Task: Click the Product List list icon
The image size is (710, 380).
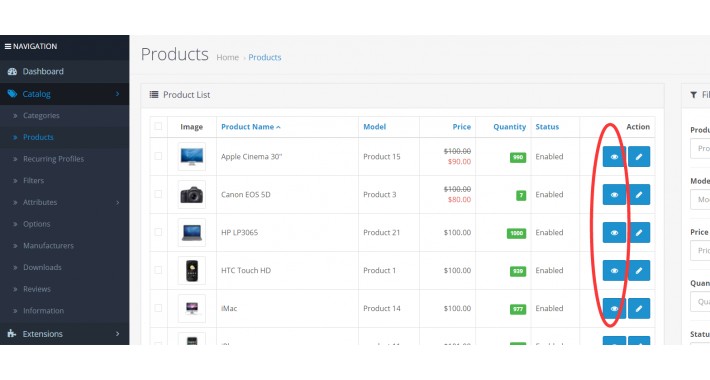Action: click(x=154, y=95)
